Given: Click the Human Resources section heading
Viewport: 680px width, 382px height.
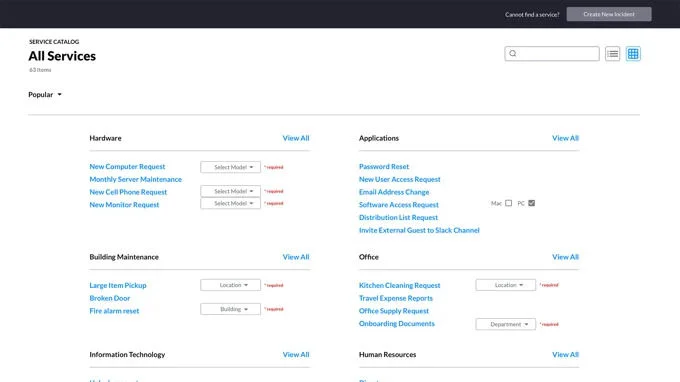Looking at the screenshot, I should point(387,354).
